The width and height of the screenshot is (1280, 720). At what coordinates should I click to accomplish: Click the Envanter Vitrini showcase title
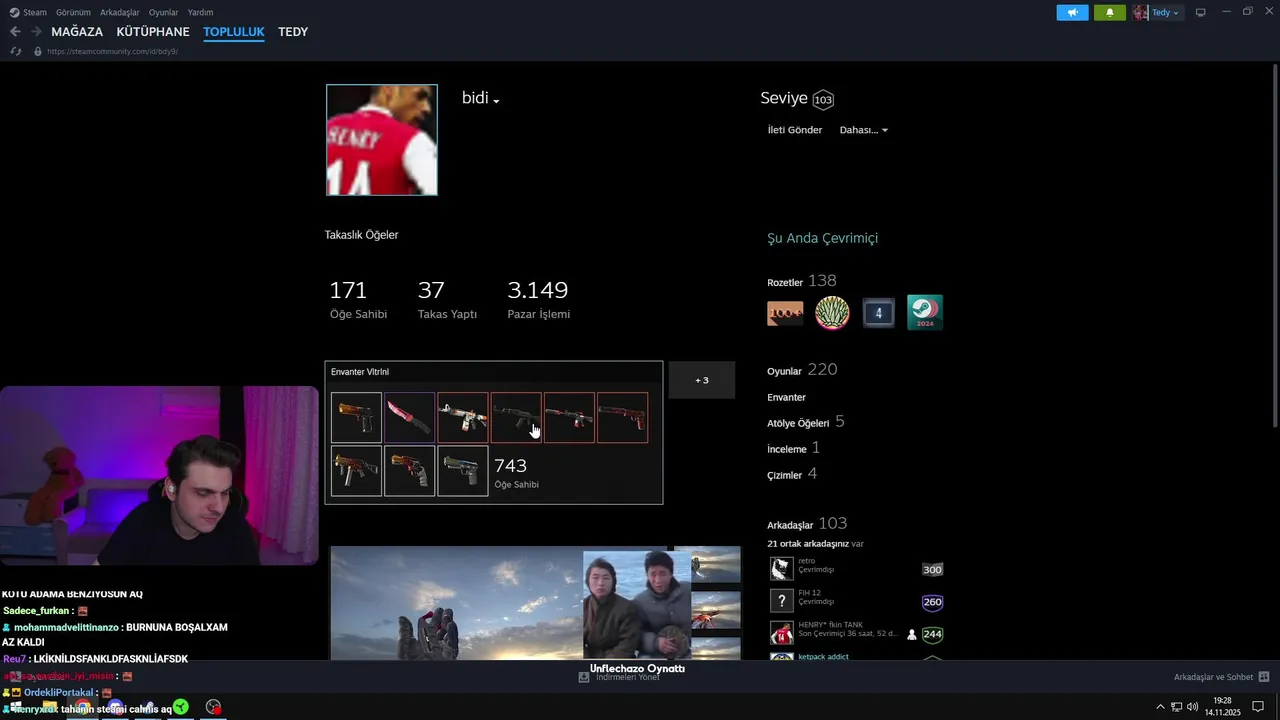(360, 372)
